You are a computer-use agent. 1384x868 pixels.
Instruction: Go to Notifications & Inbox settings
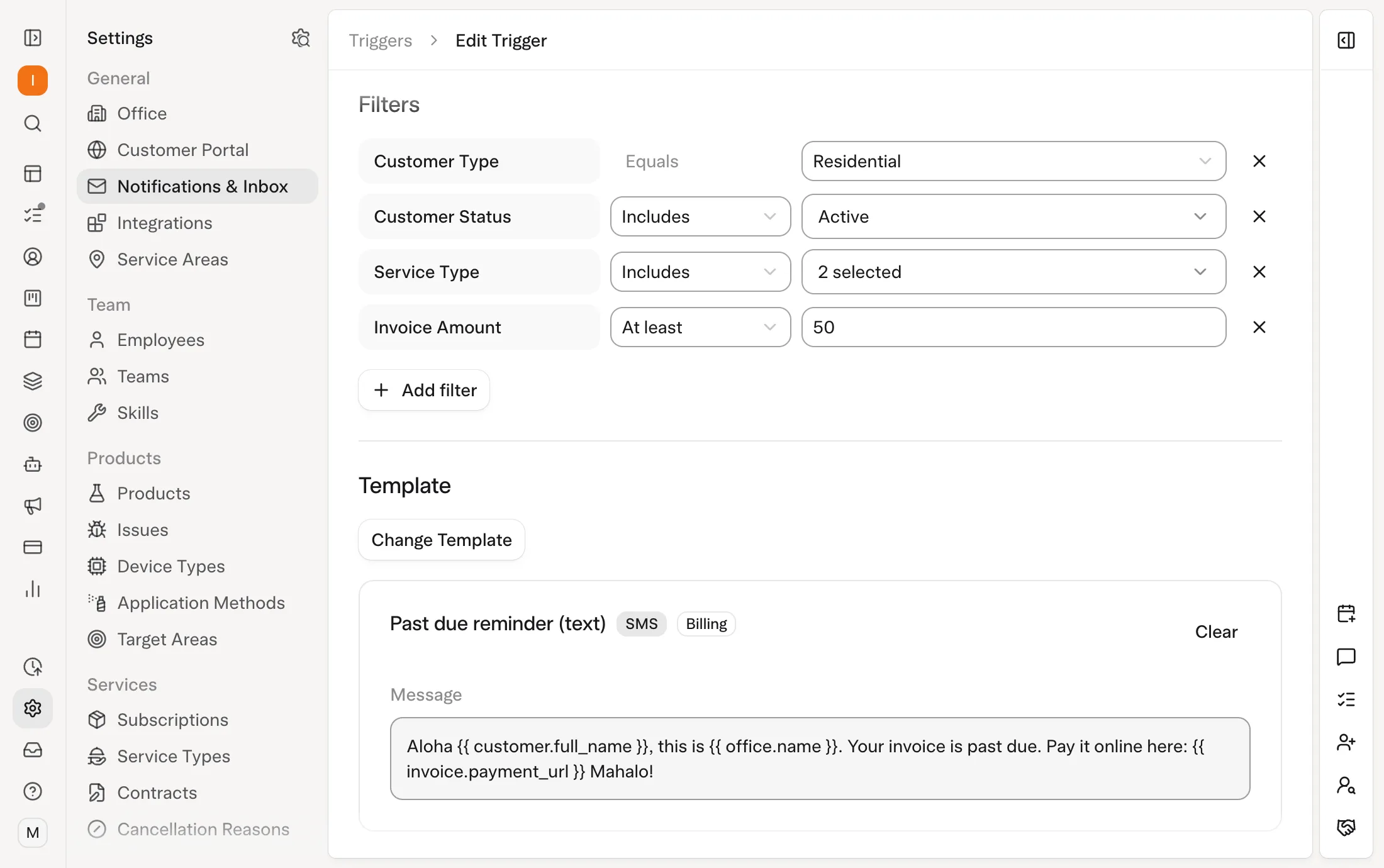pyautogui.click(x=198, y=186)
